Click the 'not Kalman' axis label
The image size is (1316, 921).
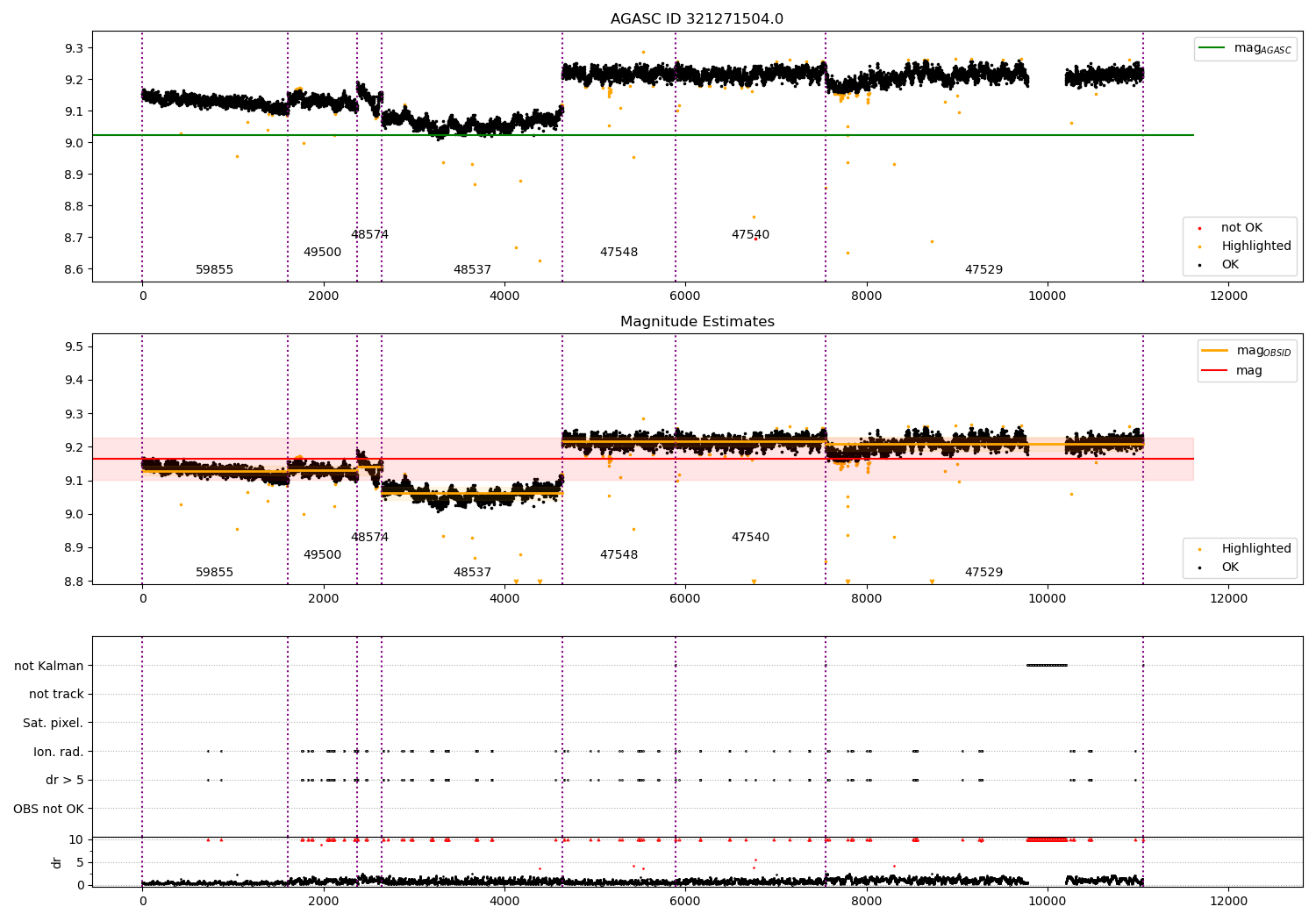click(x=49, y=666)
